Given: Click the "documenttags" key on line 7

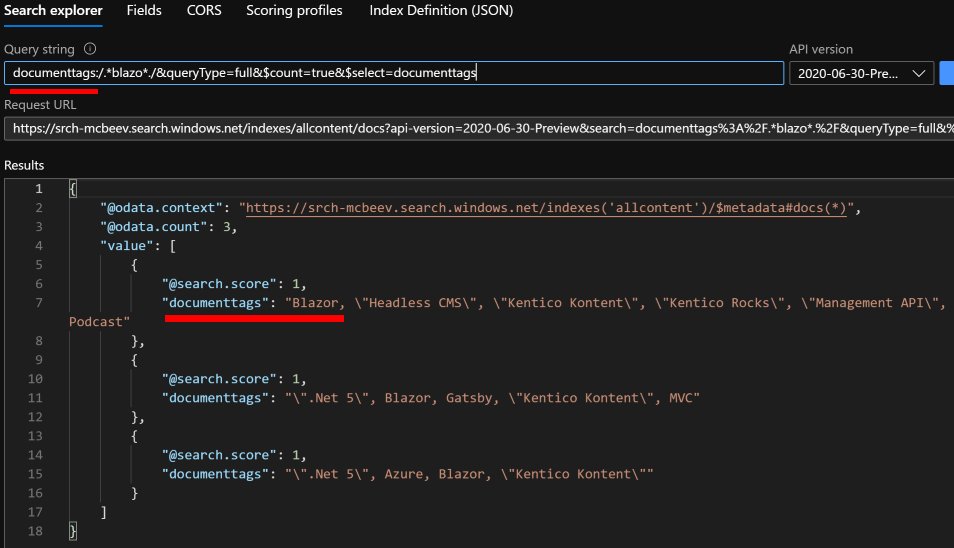Looking at the screenshot, I should tap(215, 303).
